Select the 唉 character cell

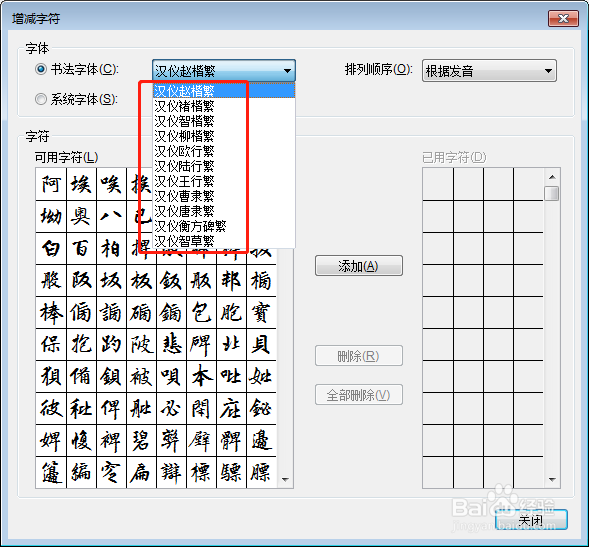click(111, 184)
